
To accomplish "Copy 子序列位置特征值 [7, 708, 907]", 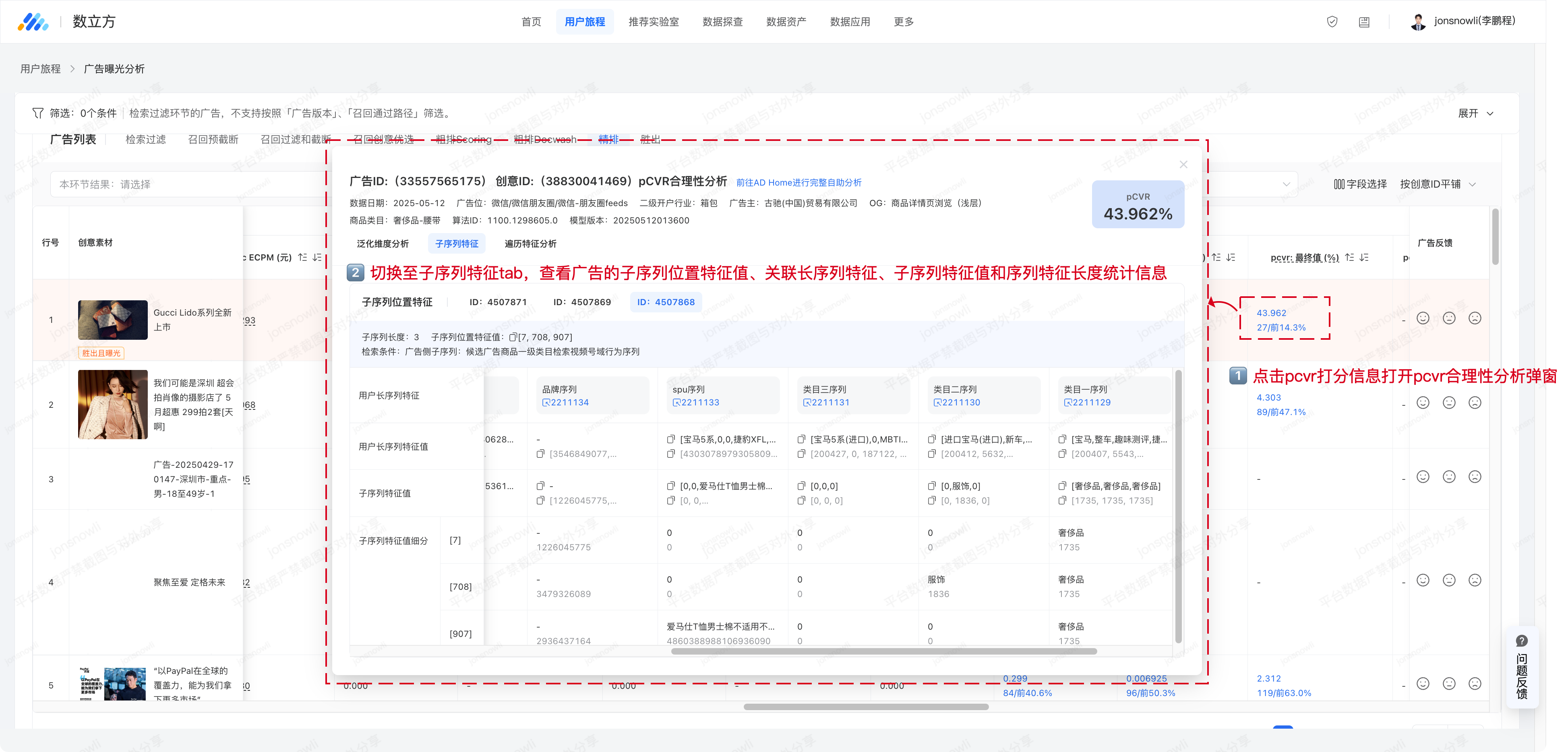I will (513, 337).
